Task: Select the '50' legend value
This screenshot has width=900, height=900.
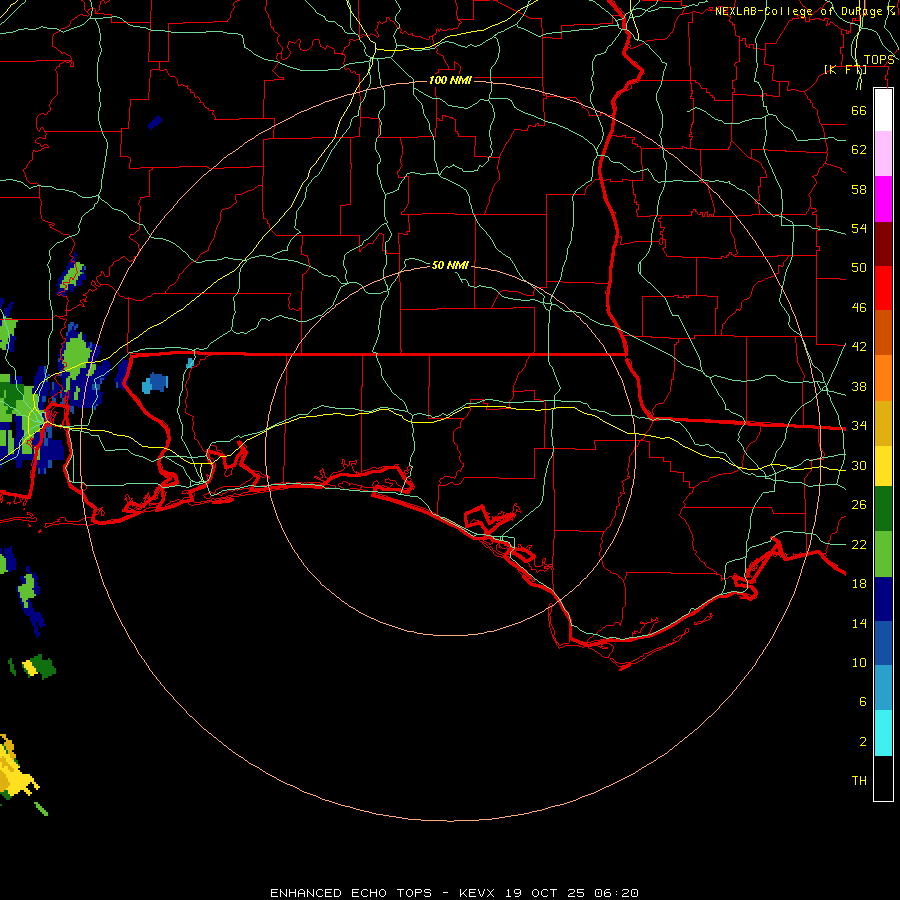Action: [859, 268]
